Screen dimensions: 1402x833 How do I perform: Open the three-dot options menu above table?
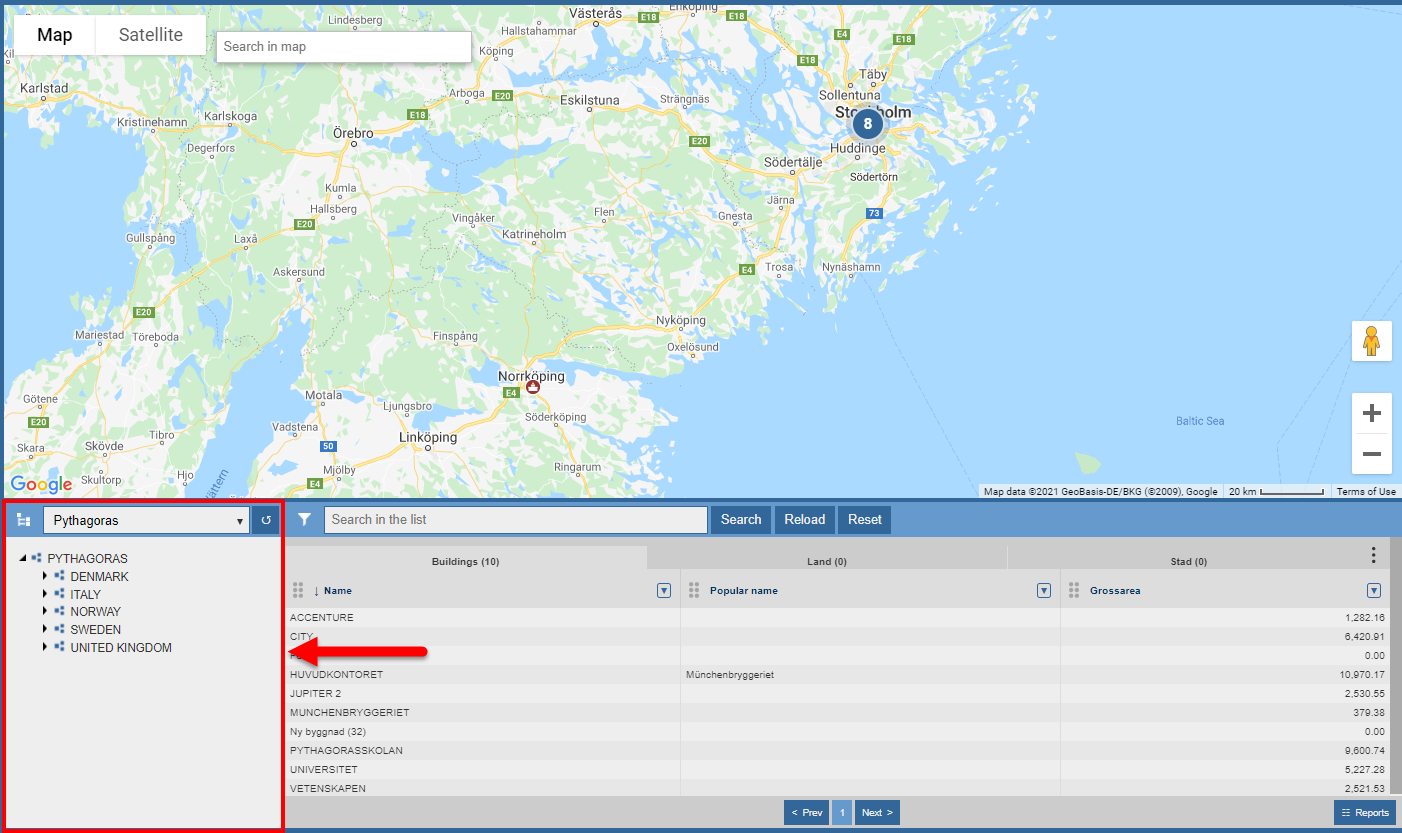(x=1373, y=555)
